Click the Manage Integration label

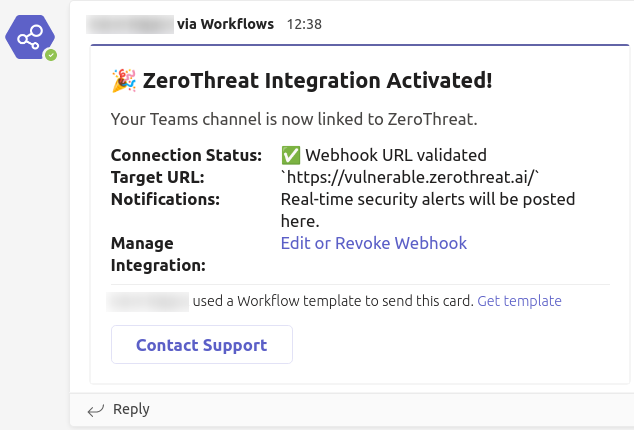[158, 254]
